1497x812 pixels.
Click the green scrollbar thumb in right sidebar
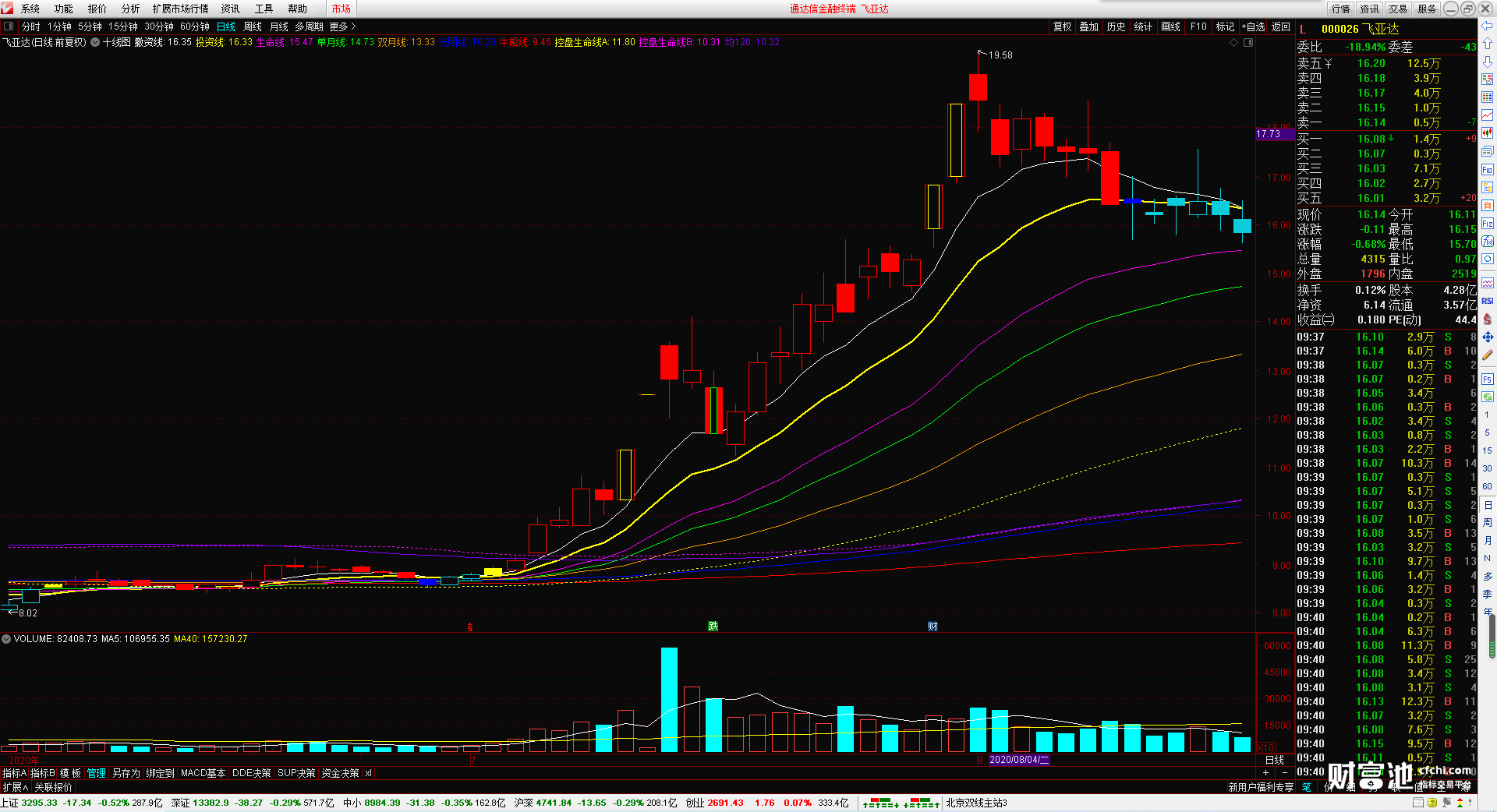click(1492, 637)
